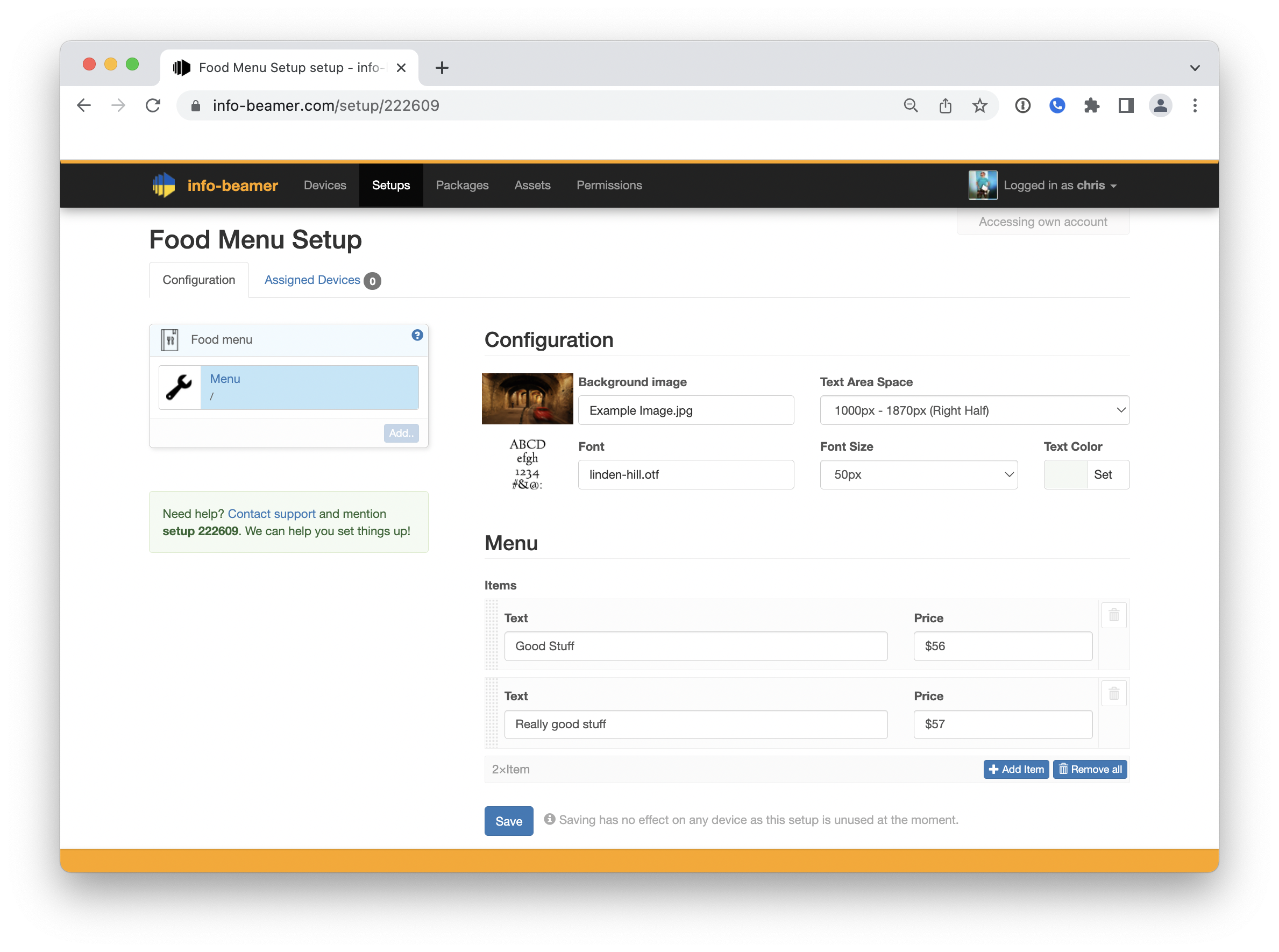The image size is (1279, 952).
Task: Reload the page
Action: click(153, 106)
